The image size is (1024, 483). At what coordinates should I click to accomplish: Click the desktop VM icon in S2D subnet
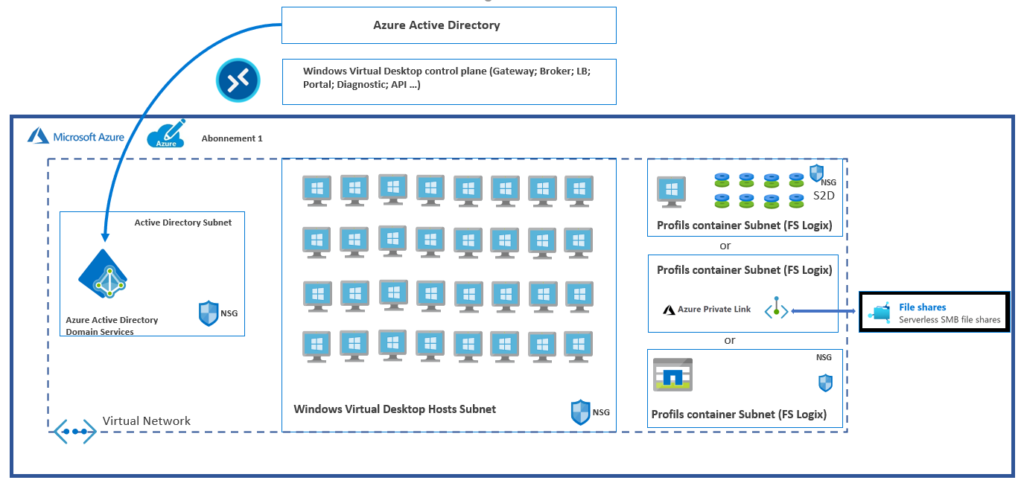(671, 192)
